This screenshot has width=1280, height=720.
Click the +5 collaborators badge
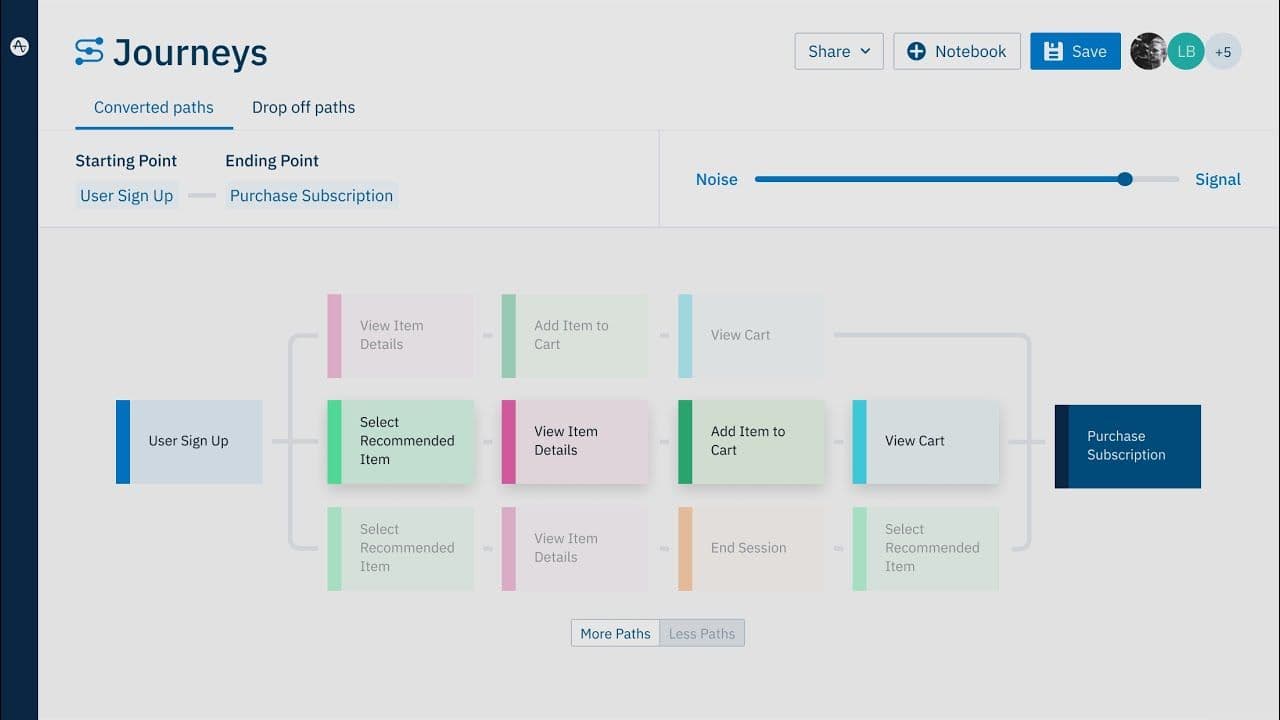point(1223,51)
